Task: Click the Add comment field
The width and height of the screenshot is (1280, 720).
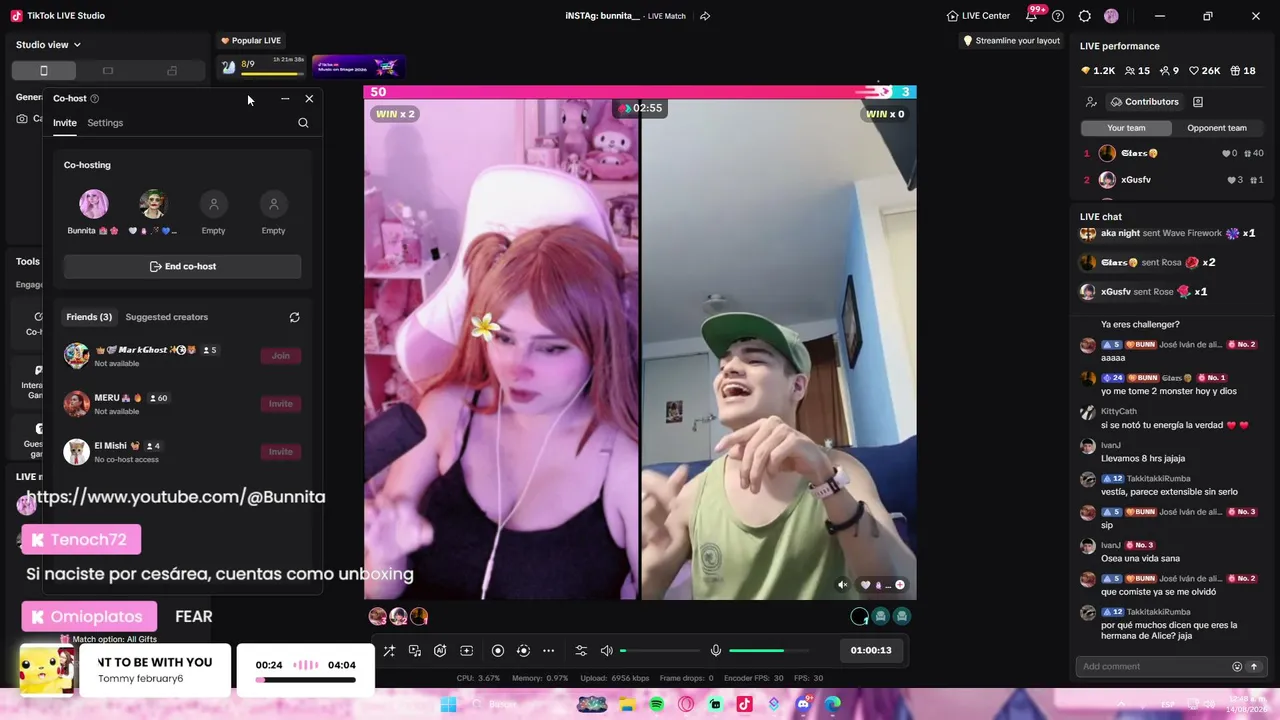Action: pos(1153,667)
